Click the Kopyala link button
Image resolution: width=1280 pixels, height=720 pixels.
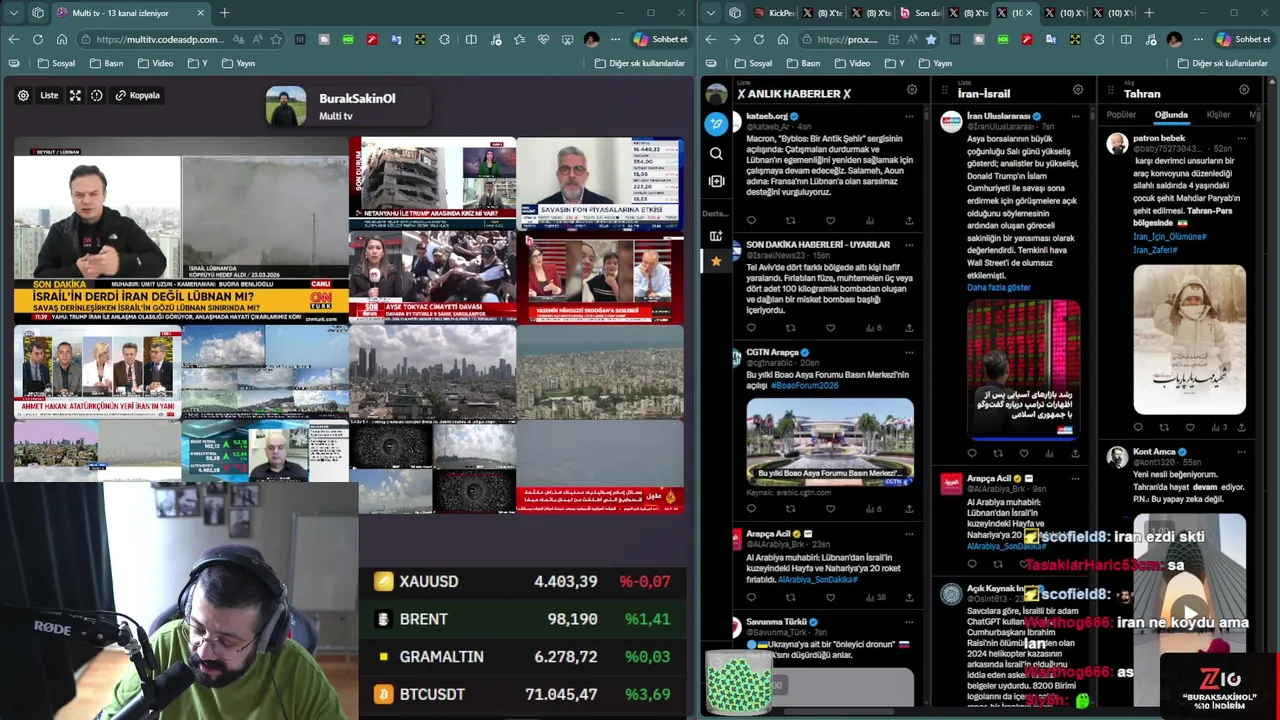pos(138,95)
